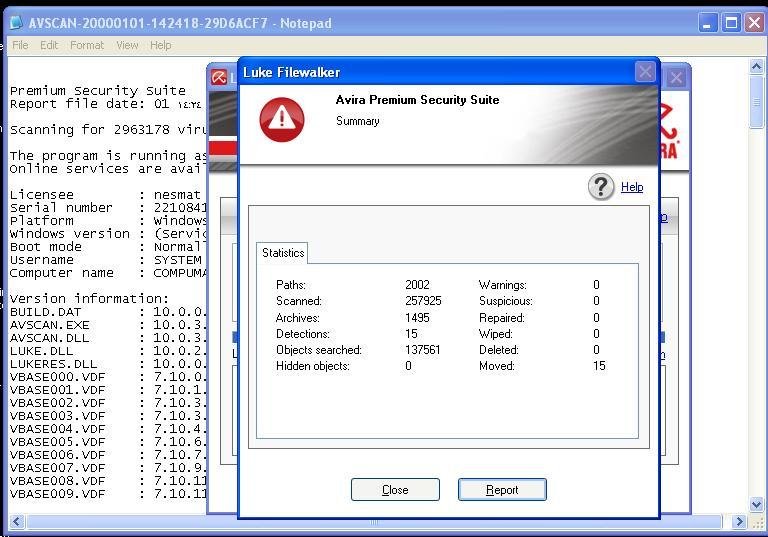
Task: Maximize the Notepad window
Action: point(731,23)
